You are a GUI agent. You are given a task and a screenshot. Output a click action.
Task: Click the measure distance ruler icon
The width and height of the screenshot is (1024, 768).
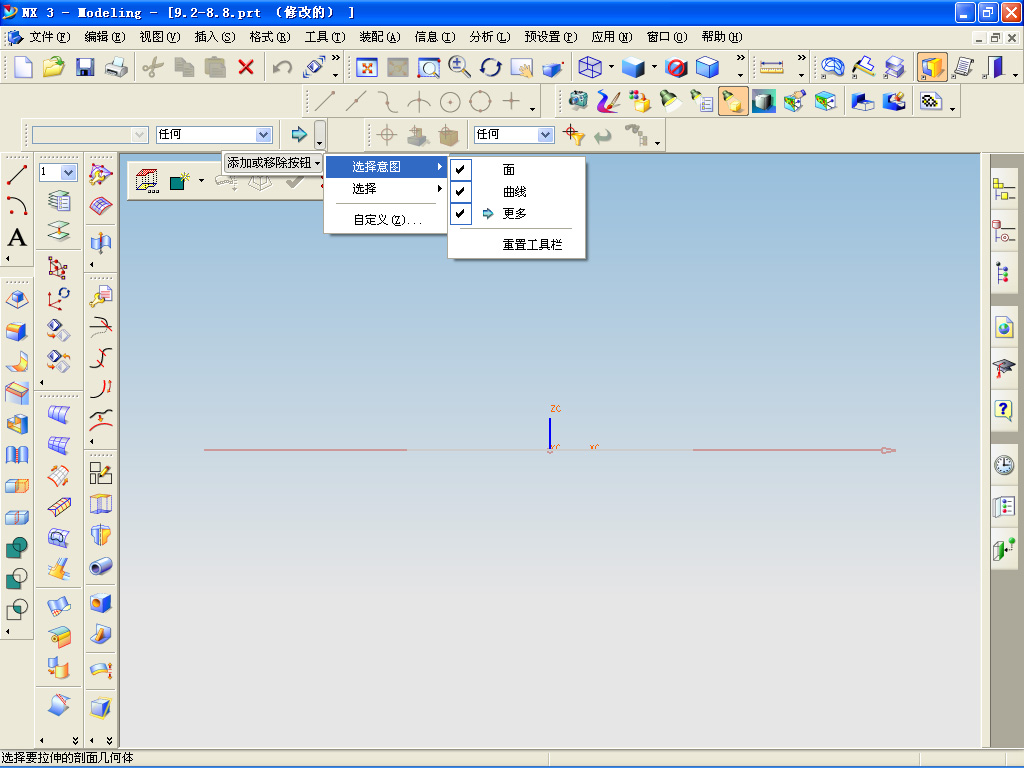pyautogui.click(x=772, y=67)
